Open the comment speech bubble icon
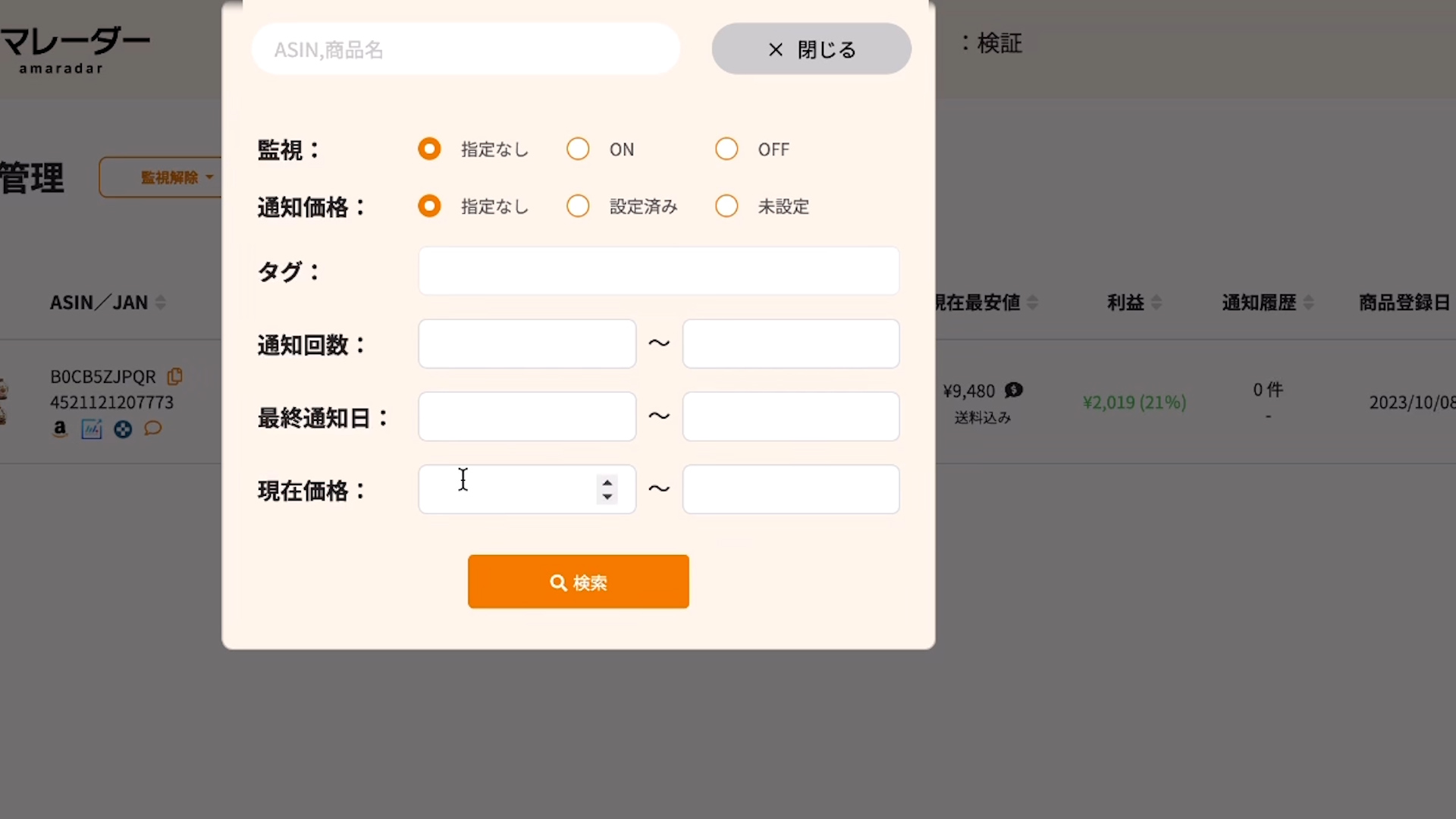Viewport: 1456px width, 819px height. [x=153, y=428]
